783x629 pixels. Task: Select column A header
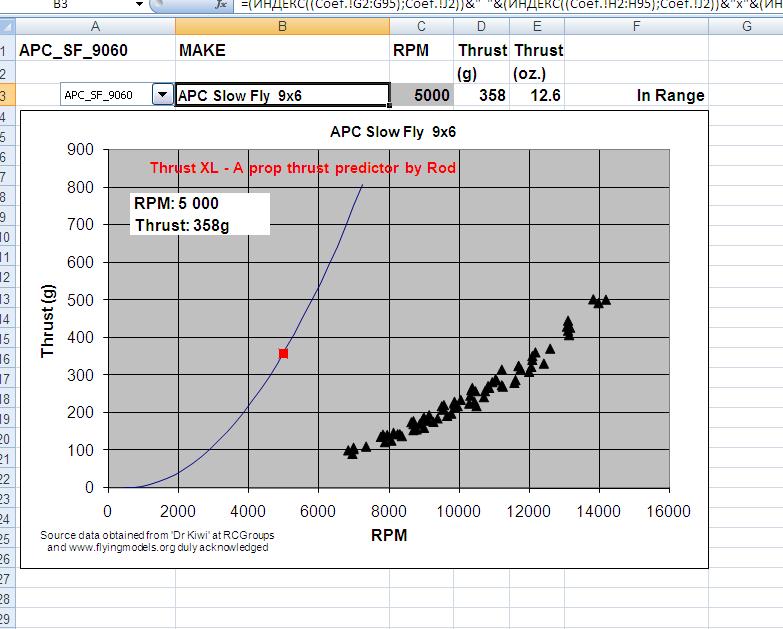(x=95, y=26)
